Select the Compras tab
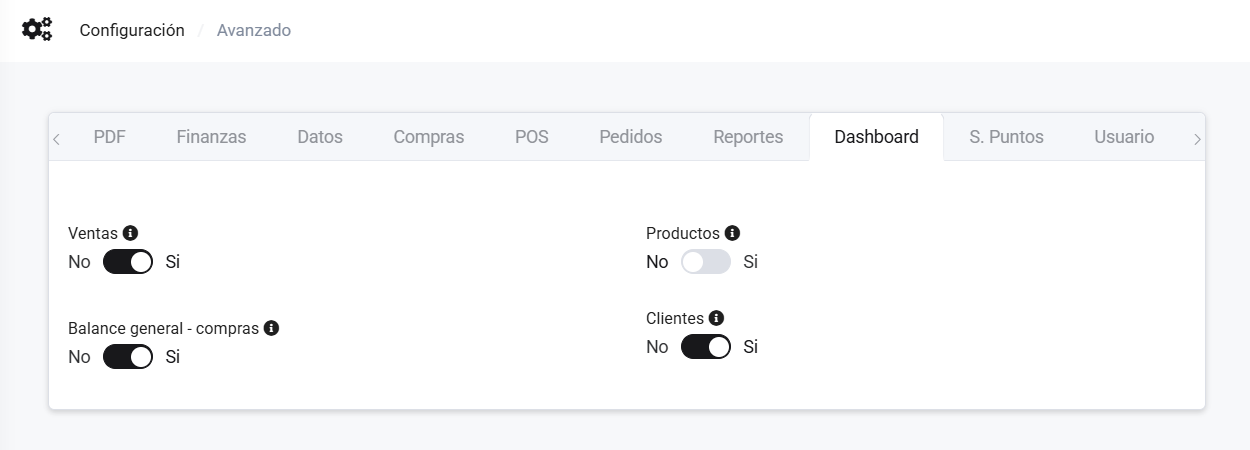Screen dimensions: 1250x450 (428, 137)
